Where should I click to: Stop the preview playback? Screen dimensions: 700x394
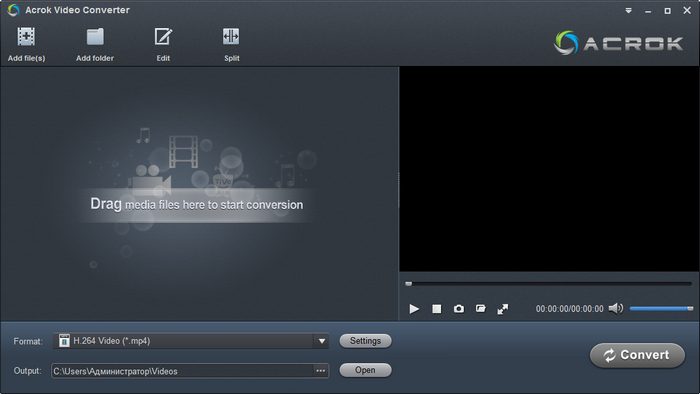(x=437, y=309)
